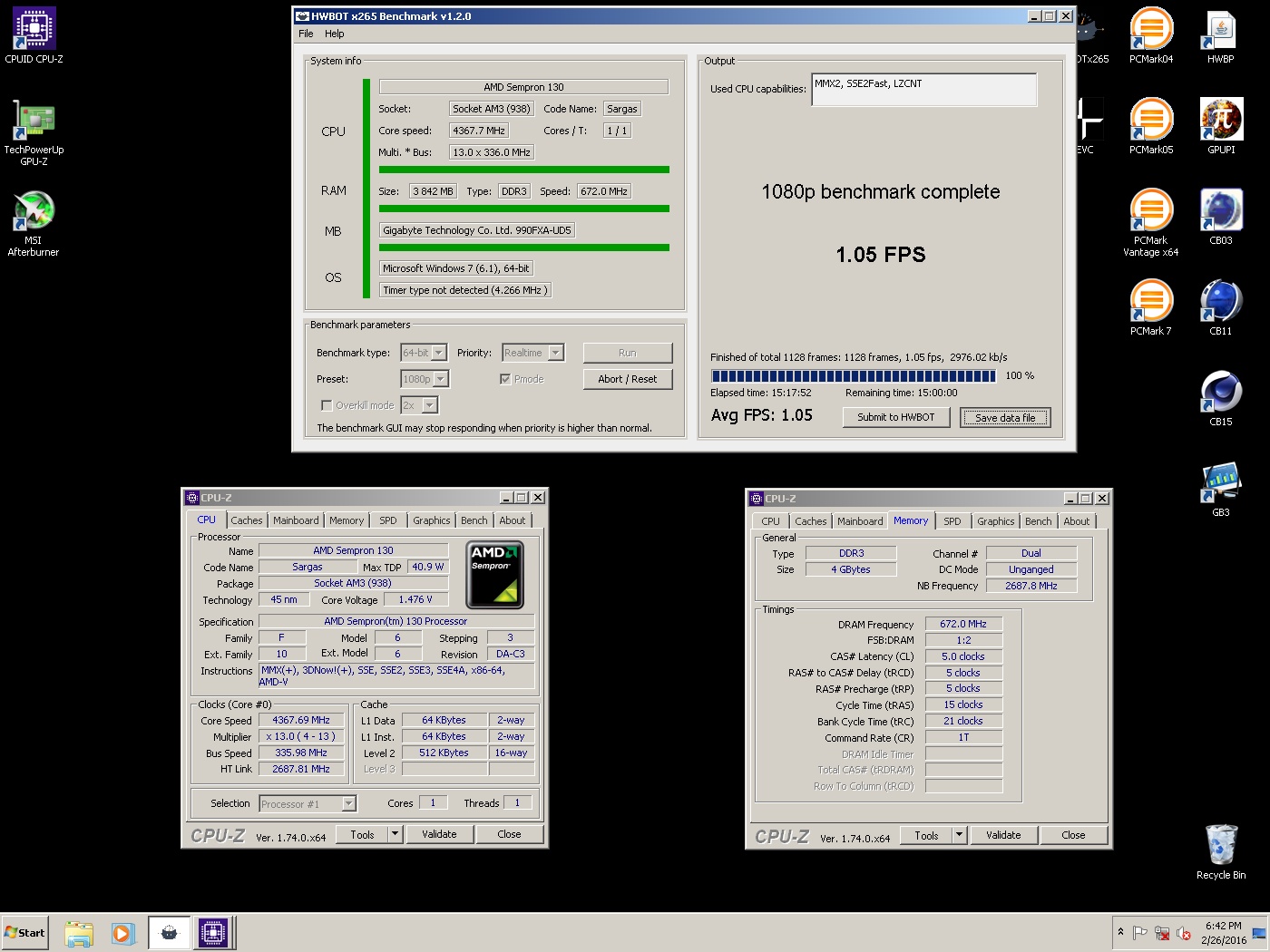Image resolution: width=1270 pixels, height=952 pixels.
Task: Click Close in right CPU-Z window
Action: click(1073, 835)
